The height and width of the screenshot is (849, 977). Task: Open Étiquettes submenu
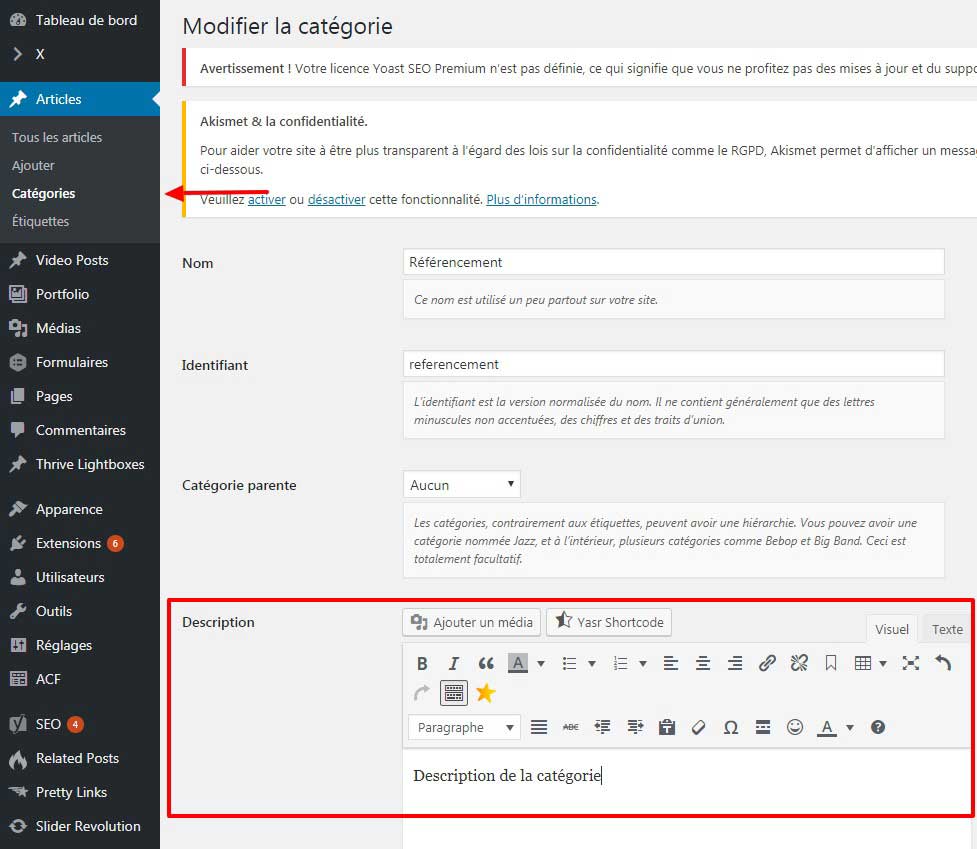click(41, 221)
